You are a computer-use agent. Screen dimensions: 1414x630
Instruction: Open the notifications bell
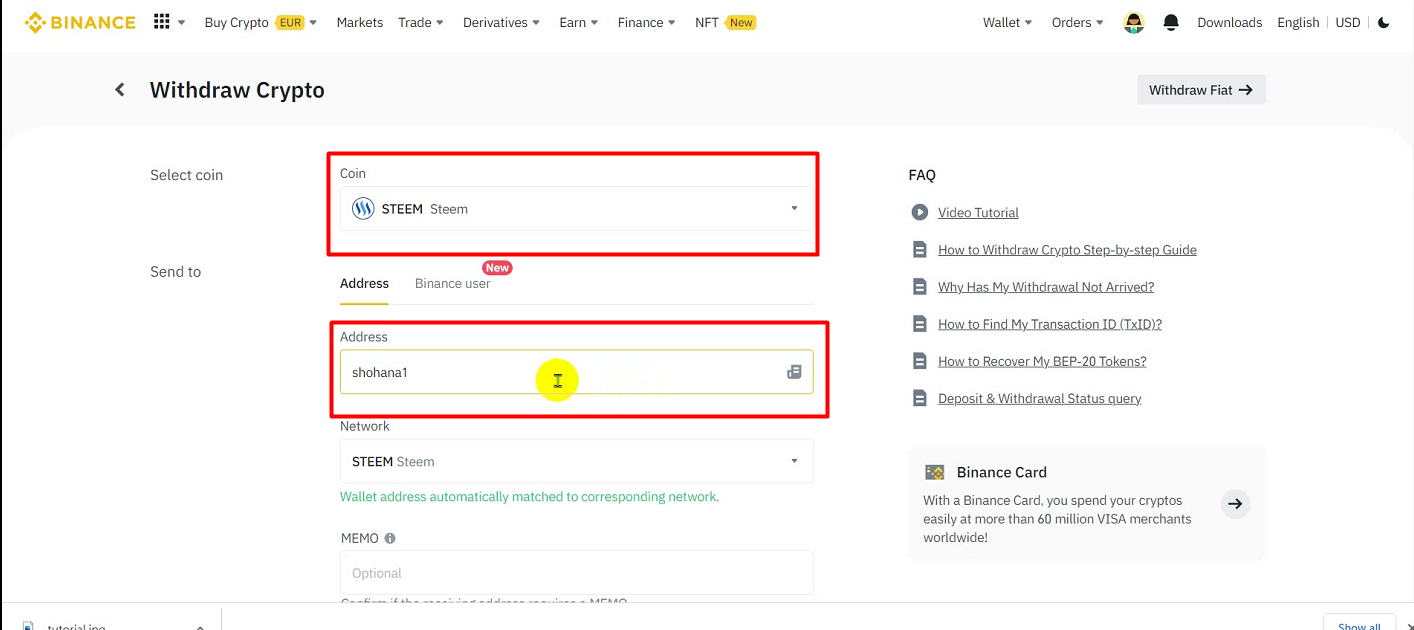(x=1171, y=22)
